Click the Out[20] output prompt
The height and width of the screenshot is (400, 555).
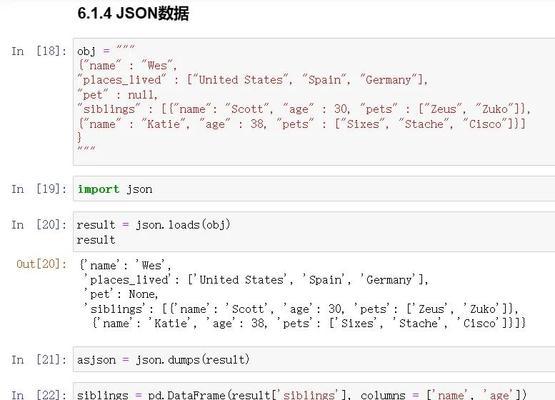pyautogui.click(x=41, y=264)
